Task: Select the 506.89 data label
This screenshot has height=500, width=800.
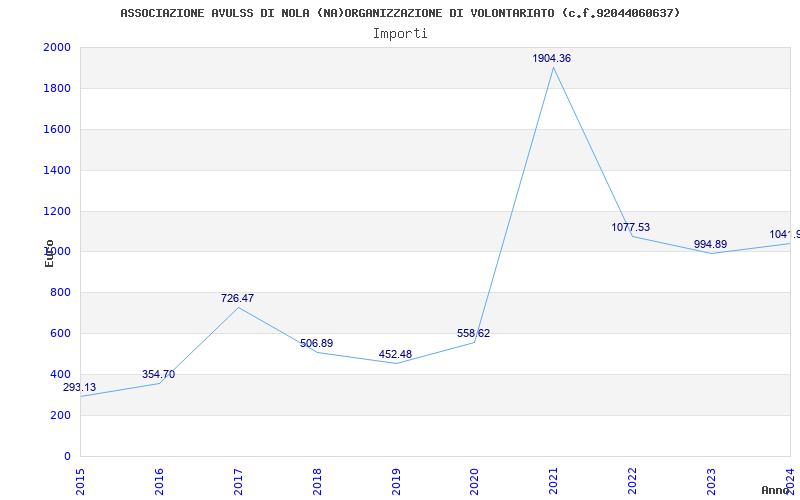Action: 316,344
